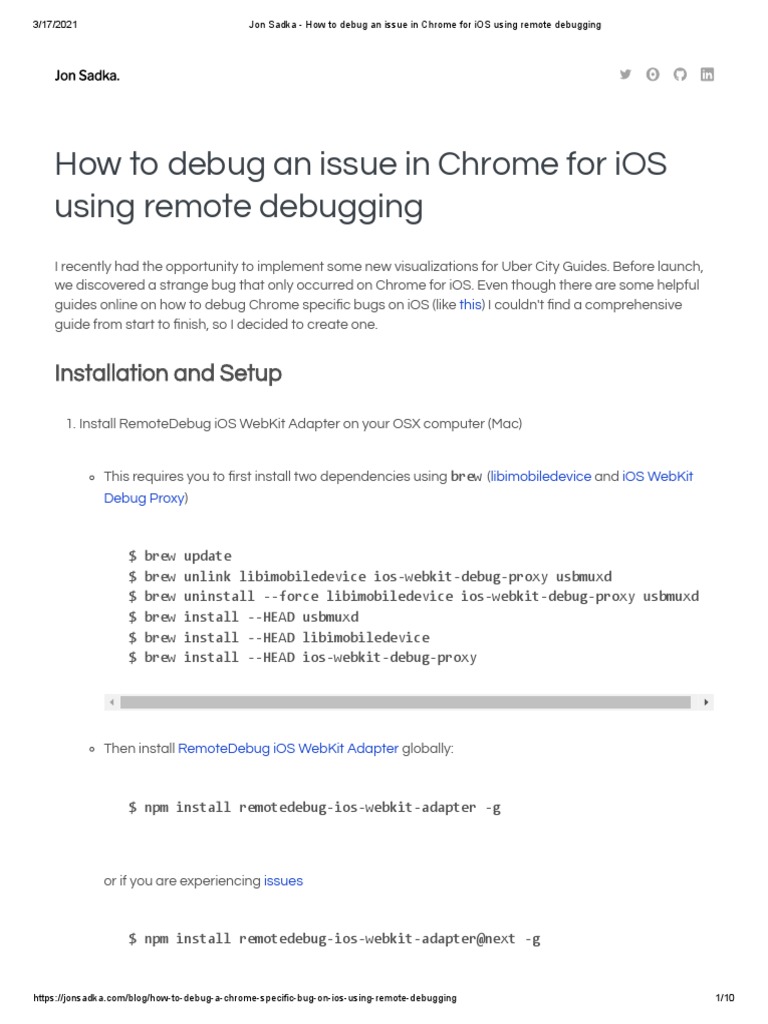Image resolution: width=768 pixels, height=1024 pixels.
Task: Follow the 'issues' link
Action: tap(283, 880)
